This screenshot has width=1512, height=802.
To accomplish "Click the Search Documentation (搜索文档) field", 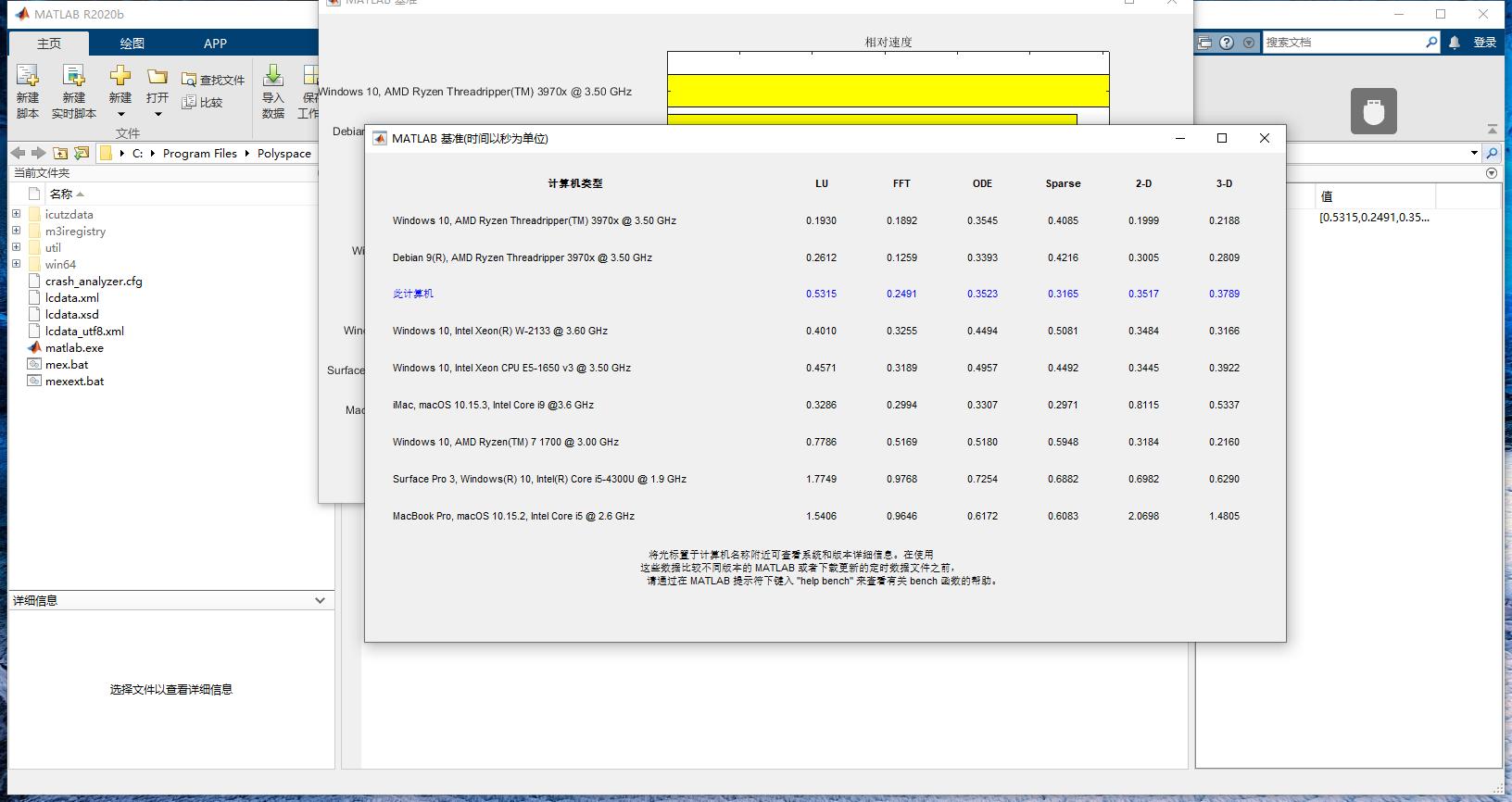I will point(1343,43).
